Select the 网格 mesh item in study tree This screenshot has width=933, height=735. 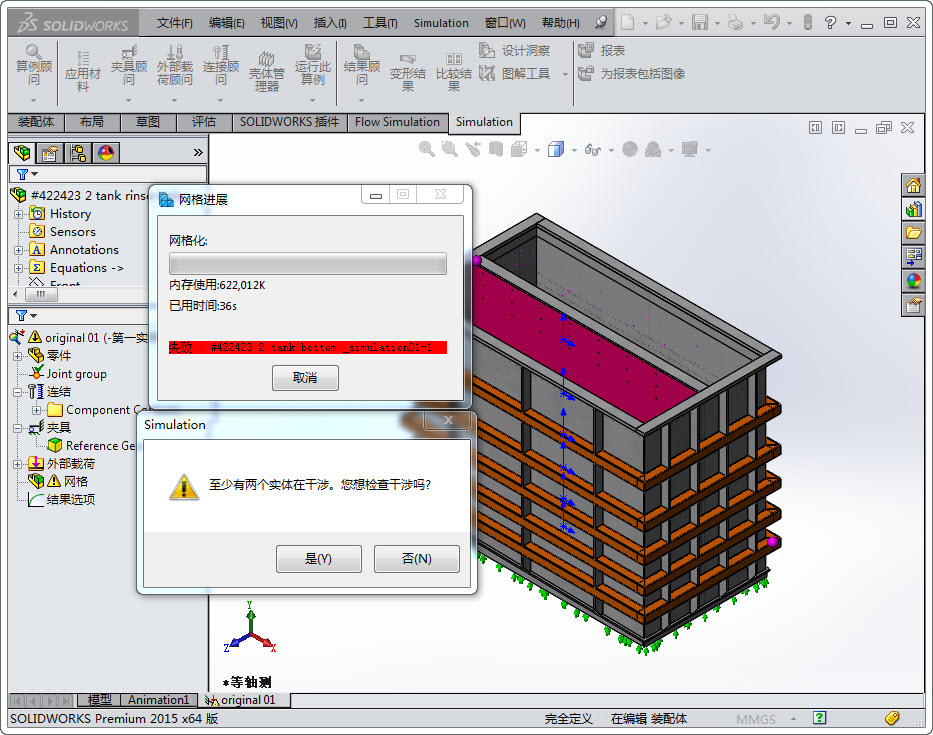click(x=75, y=482)
